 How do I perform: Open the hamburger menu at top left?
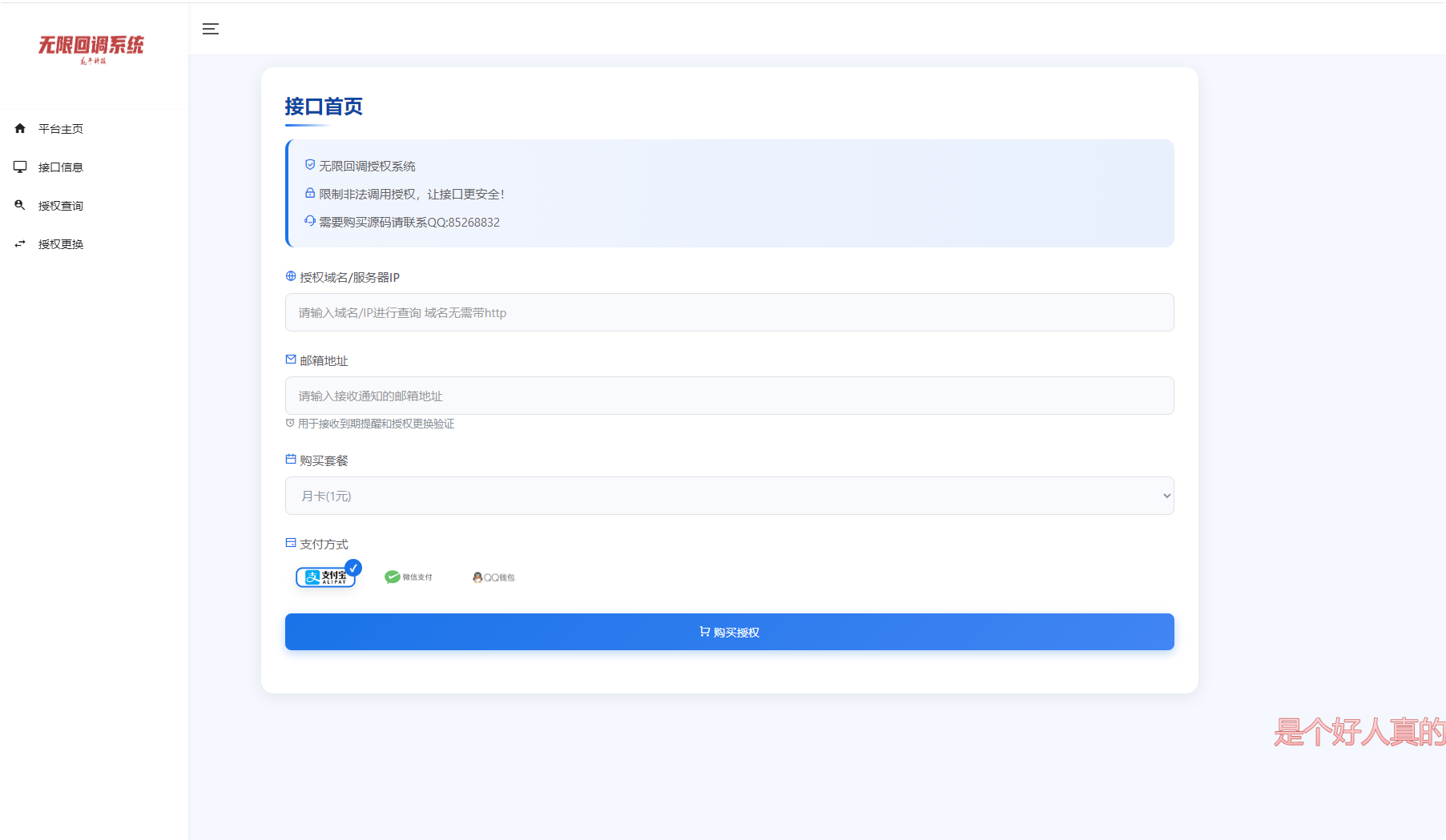point(211,29)
